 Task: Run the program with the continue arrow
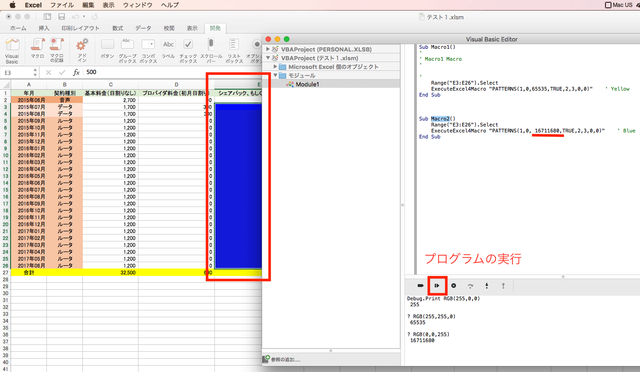[437, 285]
